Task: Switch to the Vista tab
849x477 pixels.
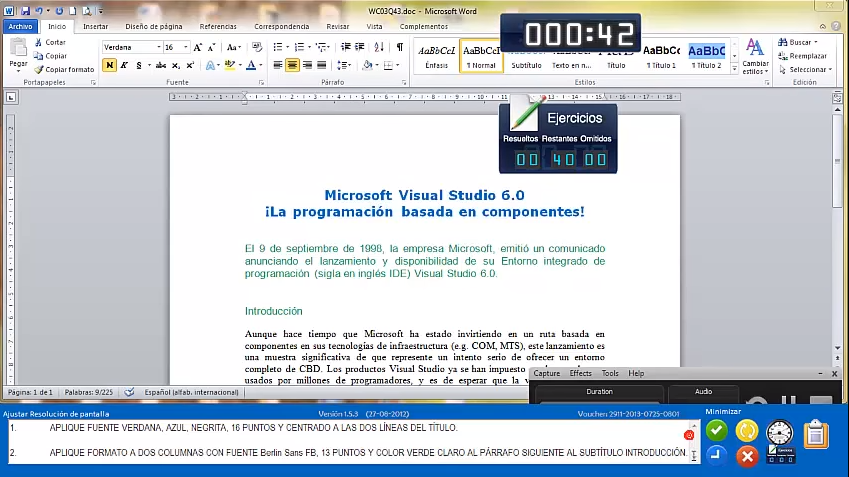Action: (374, 26)
